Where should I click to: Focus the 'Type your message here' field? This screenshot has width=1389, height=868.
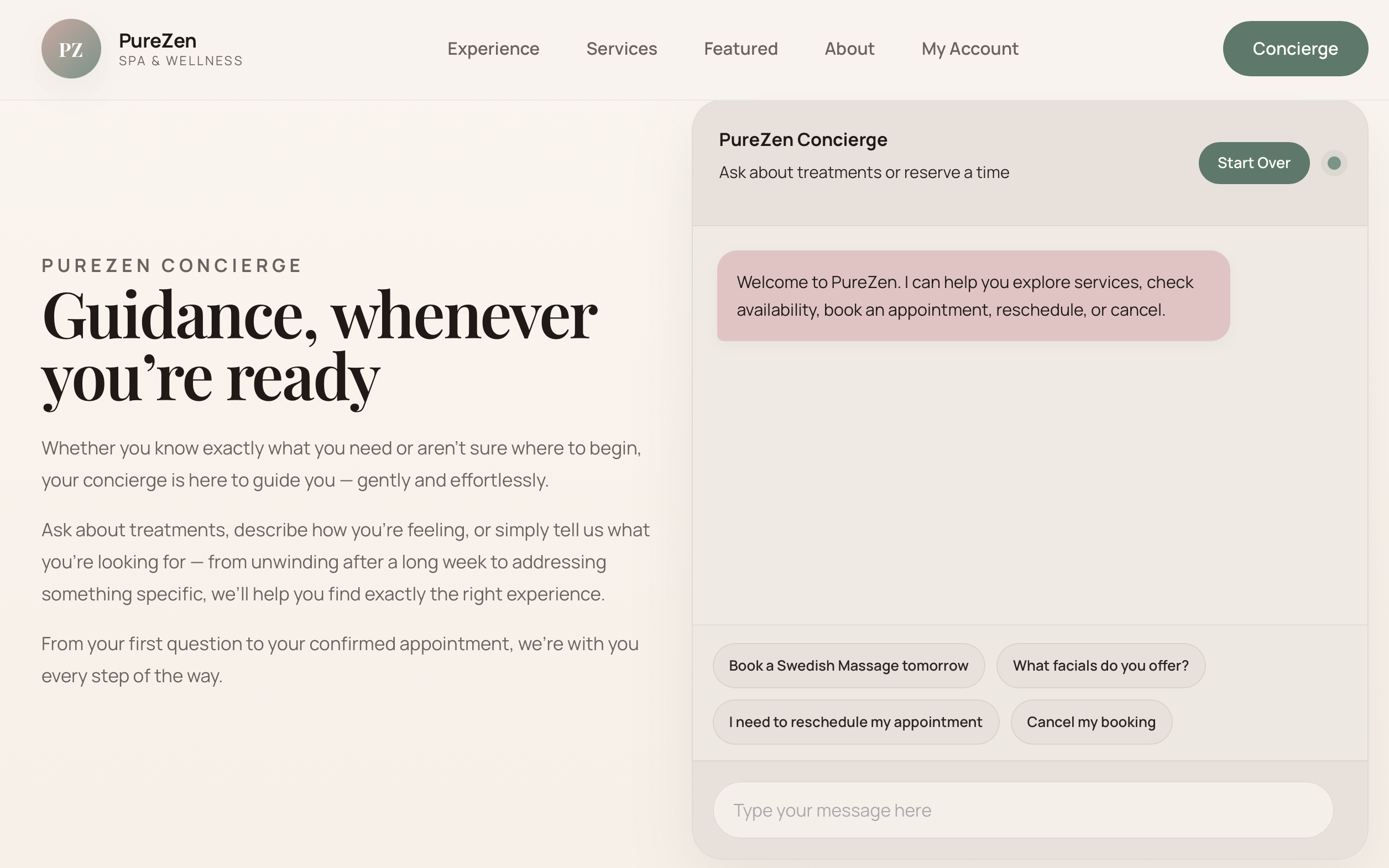tap(1023, 810)
